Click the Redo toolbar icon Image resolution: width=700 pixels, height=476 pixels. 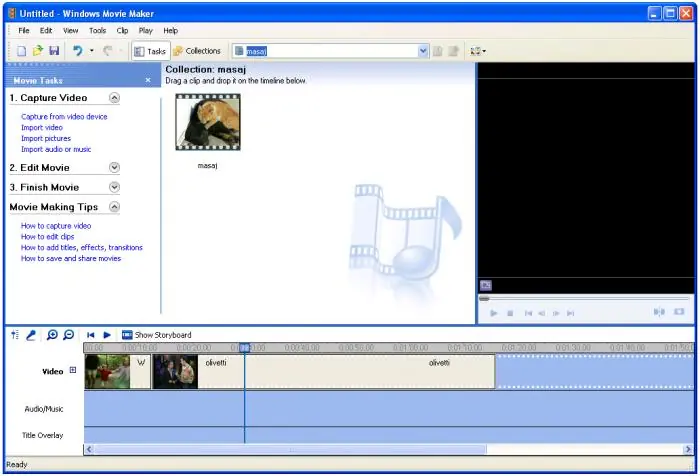107,51
